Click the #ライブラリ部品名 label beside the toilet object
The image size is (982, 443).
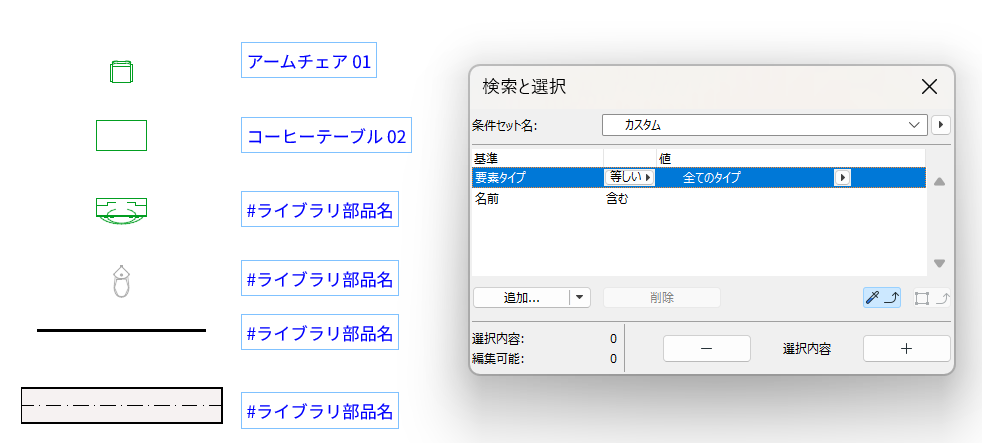[320, 278]
